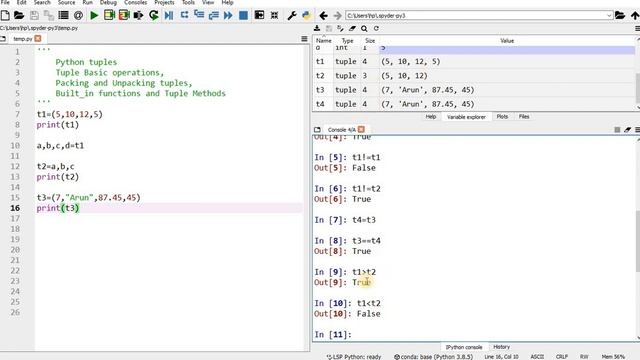Sort variables by Type column header
This screenshot has width=640, height=360.
(347, 41)
